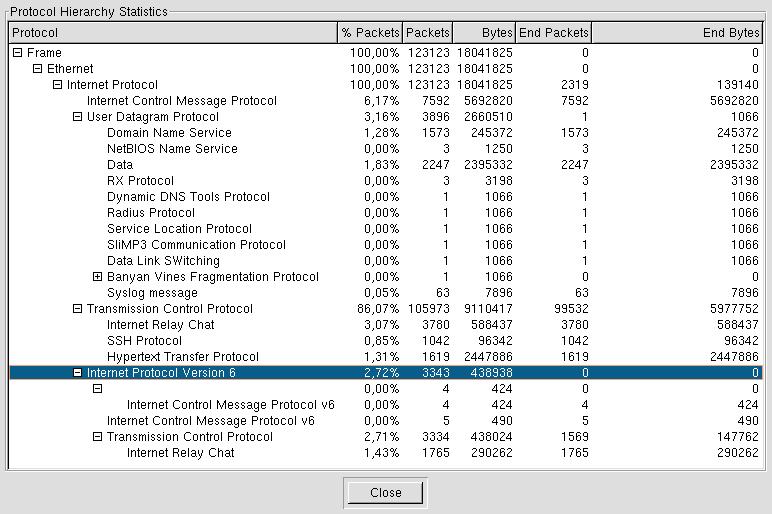The width and height of the screenshot is (772, 514).
Task: Collapse the Internet Protocol node
Action: coord(58,85)
